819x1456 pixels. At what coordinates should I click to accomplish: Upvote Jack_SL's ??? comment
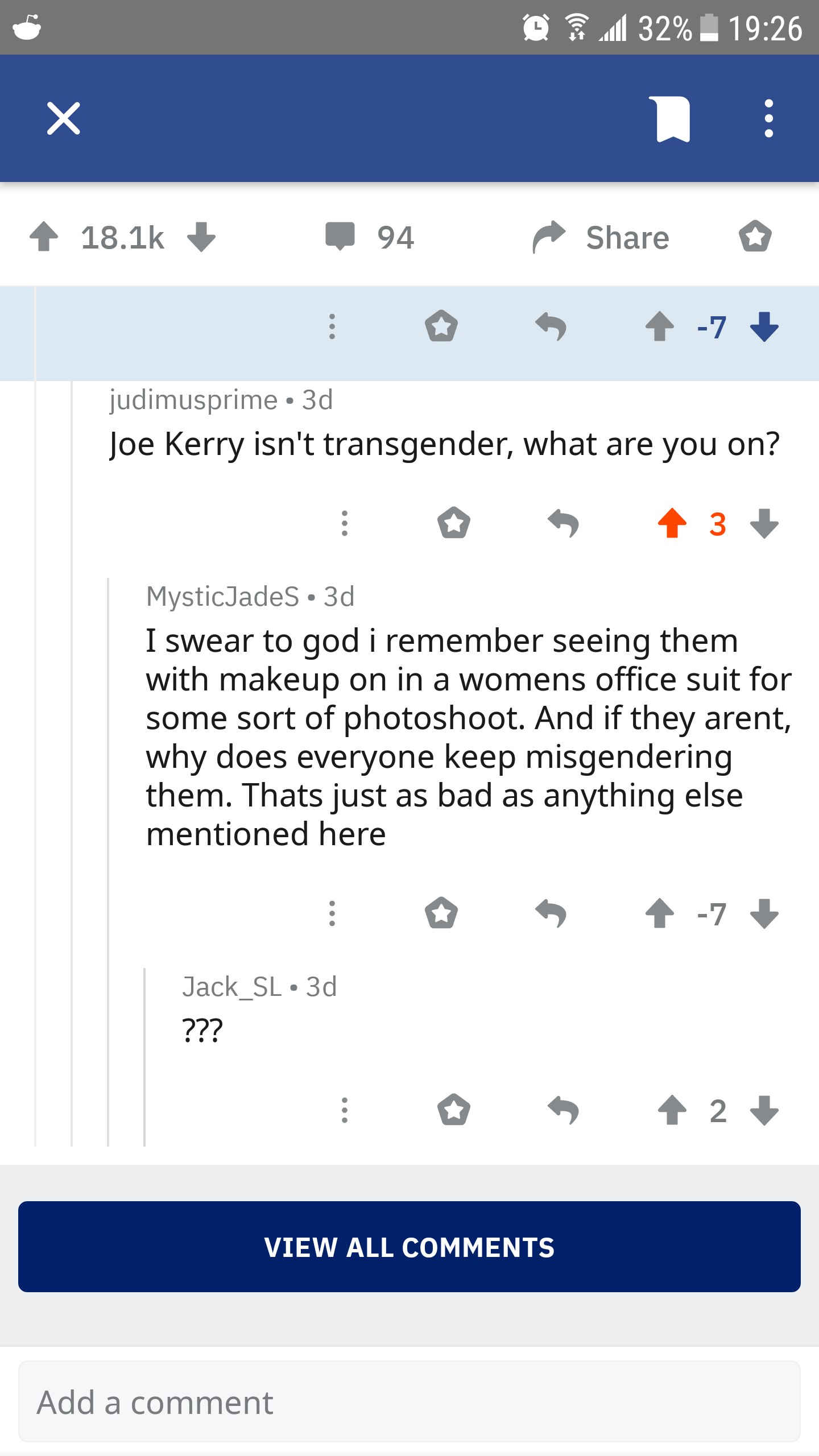pyautogui.click(x=672, y=1110)
